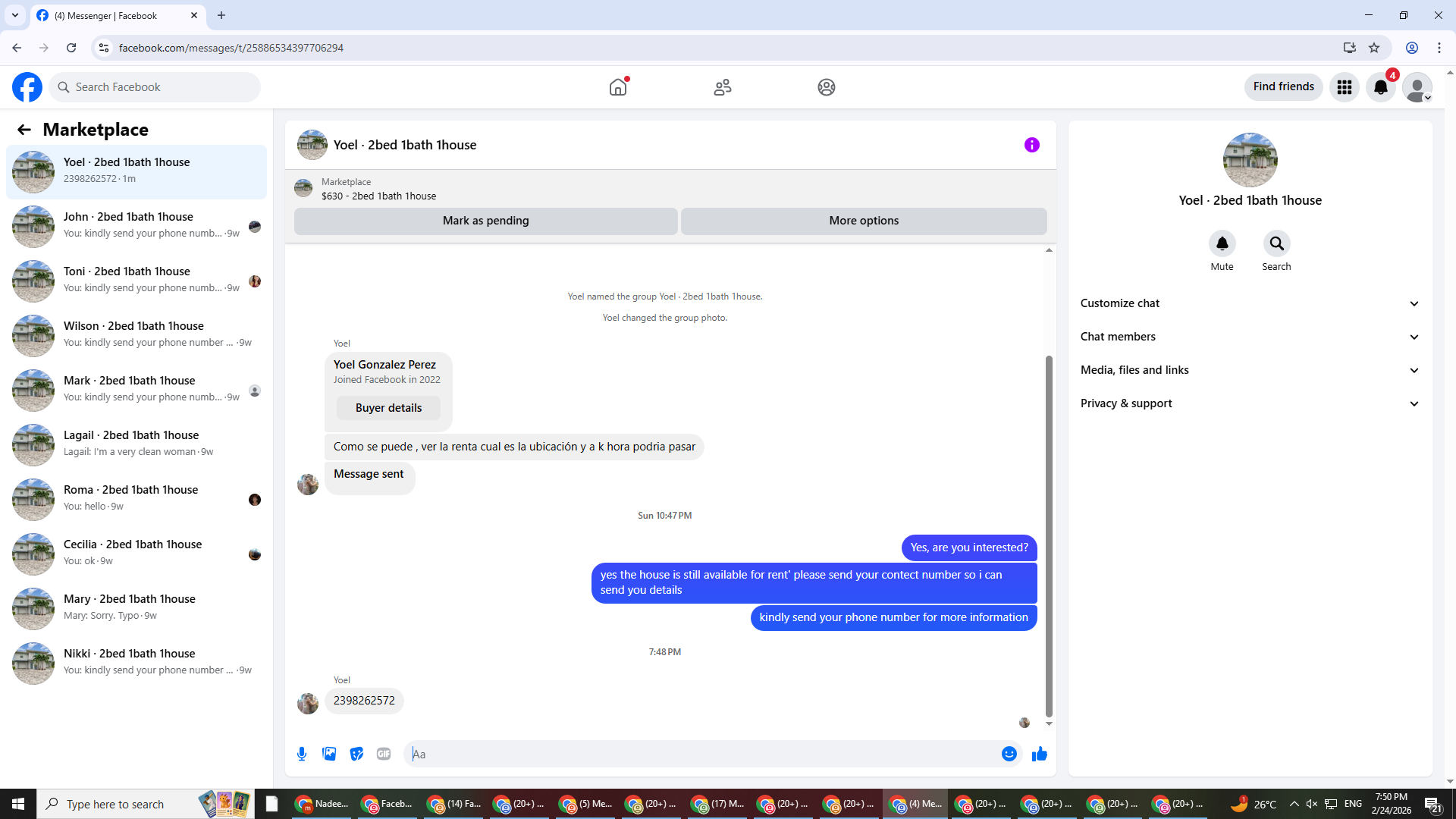The width and height of the screenshot is (1456, 819).
Task: Expand the Customize chat section
Action: click(x=1249, y=303)
